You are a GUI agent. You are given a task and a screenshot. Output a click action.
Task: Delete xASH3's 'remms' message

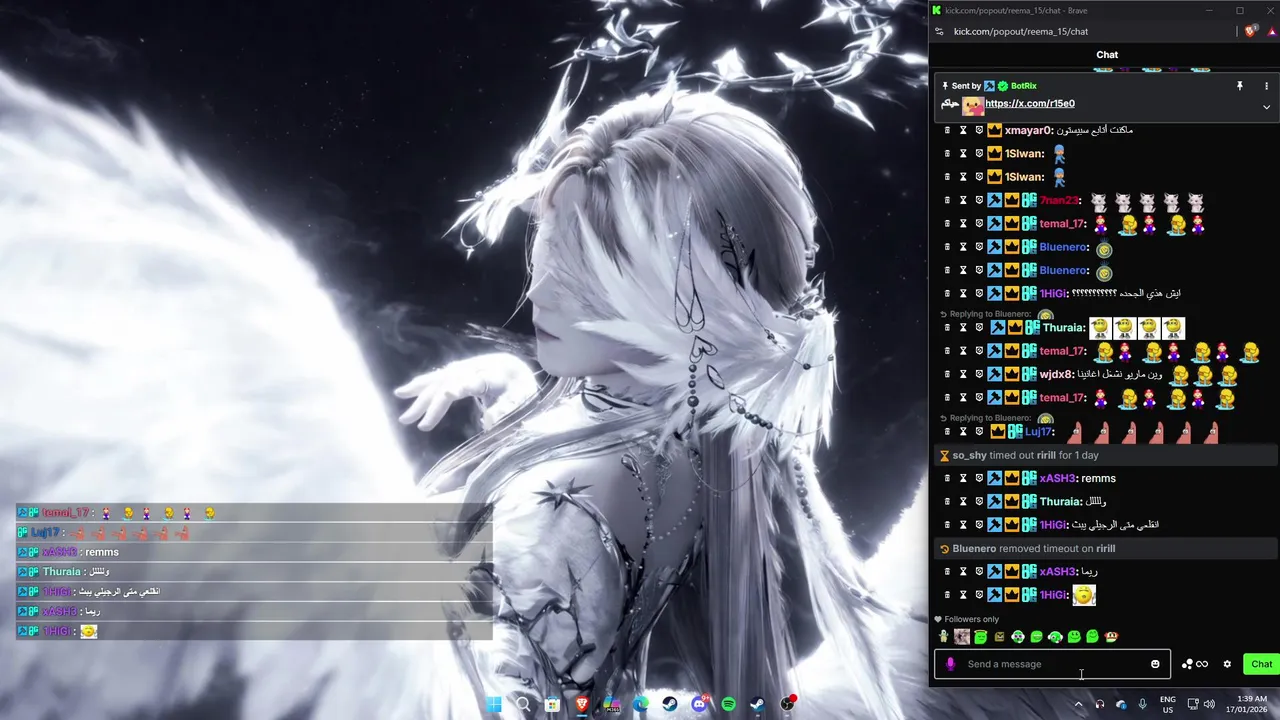[x=947, y=478]
